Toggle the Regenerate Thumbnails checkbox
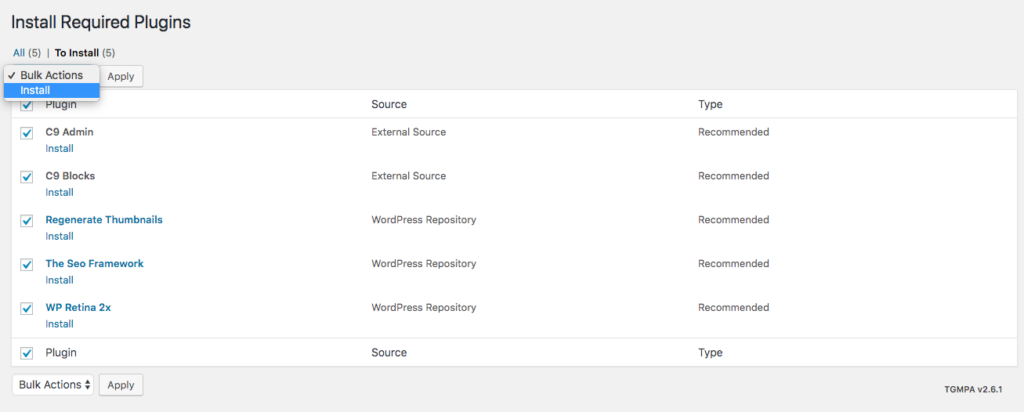Viewport: 1024px width, 412px height. (x=27, y=221)
